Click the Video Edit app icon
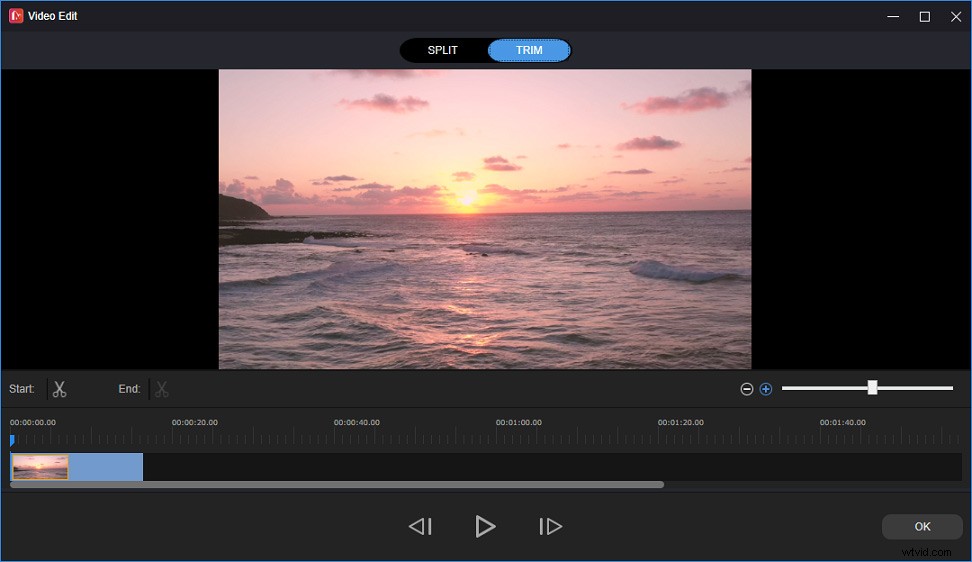Image resolution: width=972 pixels, height=562 pixels. coord(16,16)
